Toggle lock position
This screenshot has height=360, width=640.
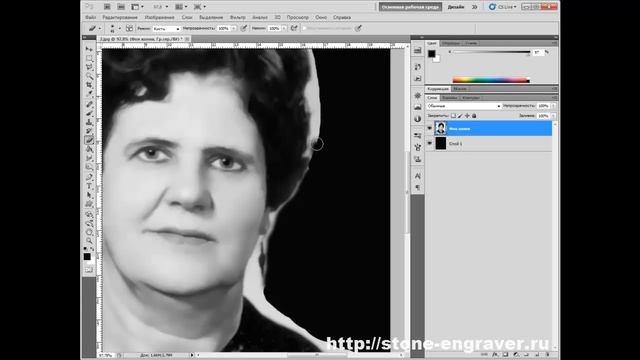tap(467, 116)
